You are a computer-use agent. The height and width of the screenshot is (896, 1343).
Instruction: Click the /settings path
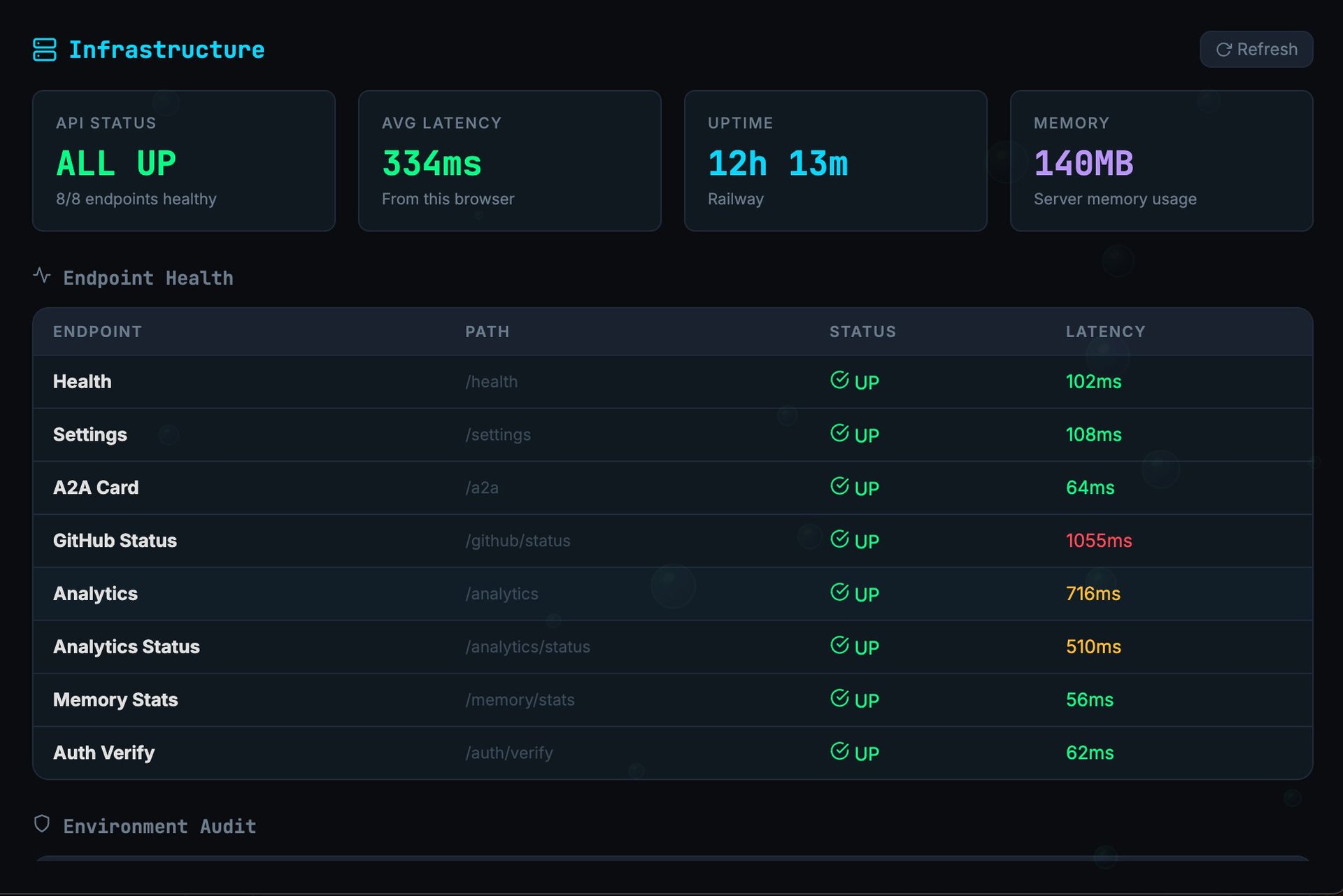498,435
